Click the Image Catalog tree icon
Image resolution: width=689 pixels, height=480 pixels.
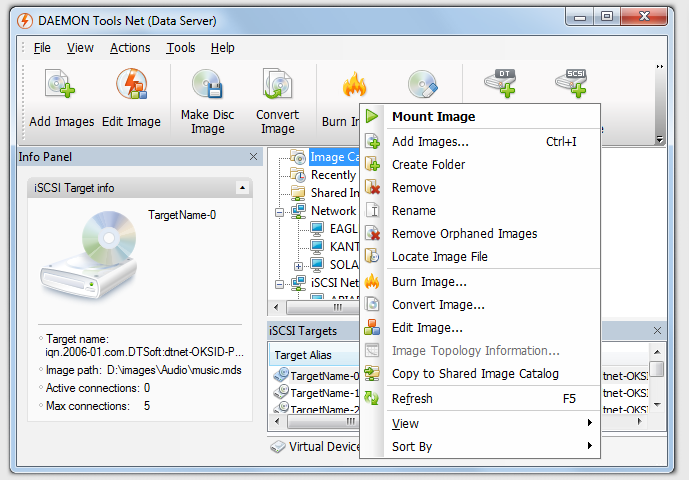click(x=298, y=157)
